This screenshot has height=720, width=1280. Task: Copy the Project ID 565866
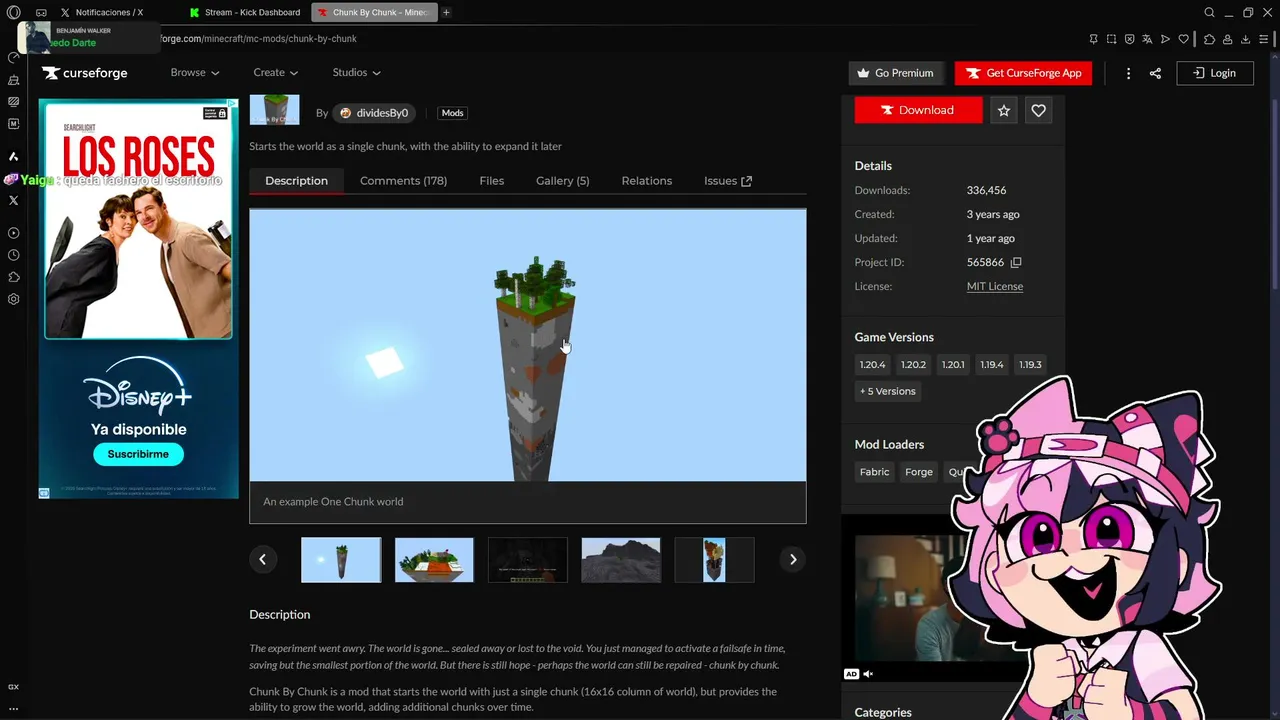(x=1016, y=263)
